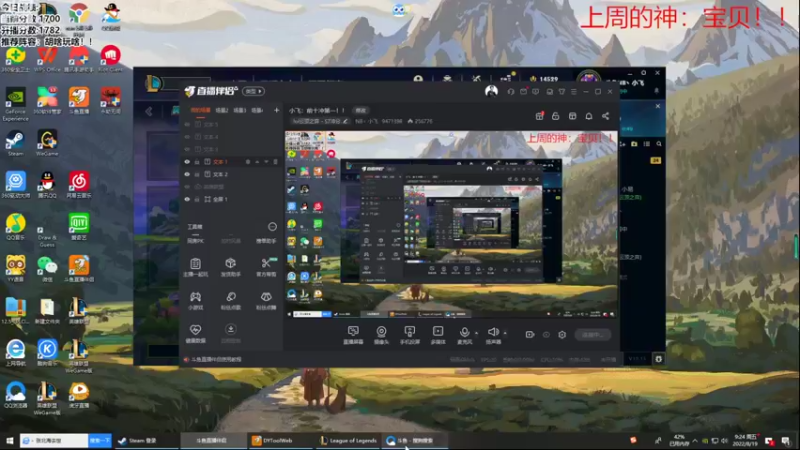Switch to the first scene tab
The width and height of the screenshot is (800, 450).
point(201,110)
